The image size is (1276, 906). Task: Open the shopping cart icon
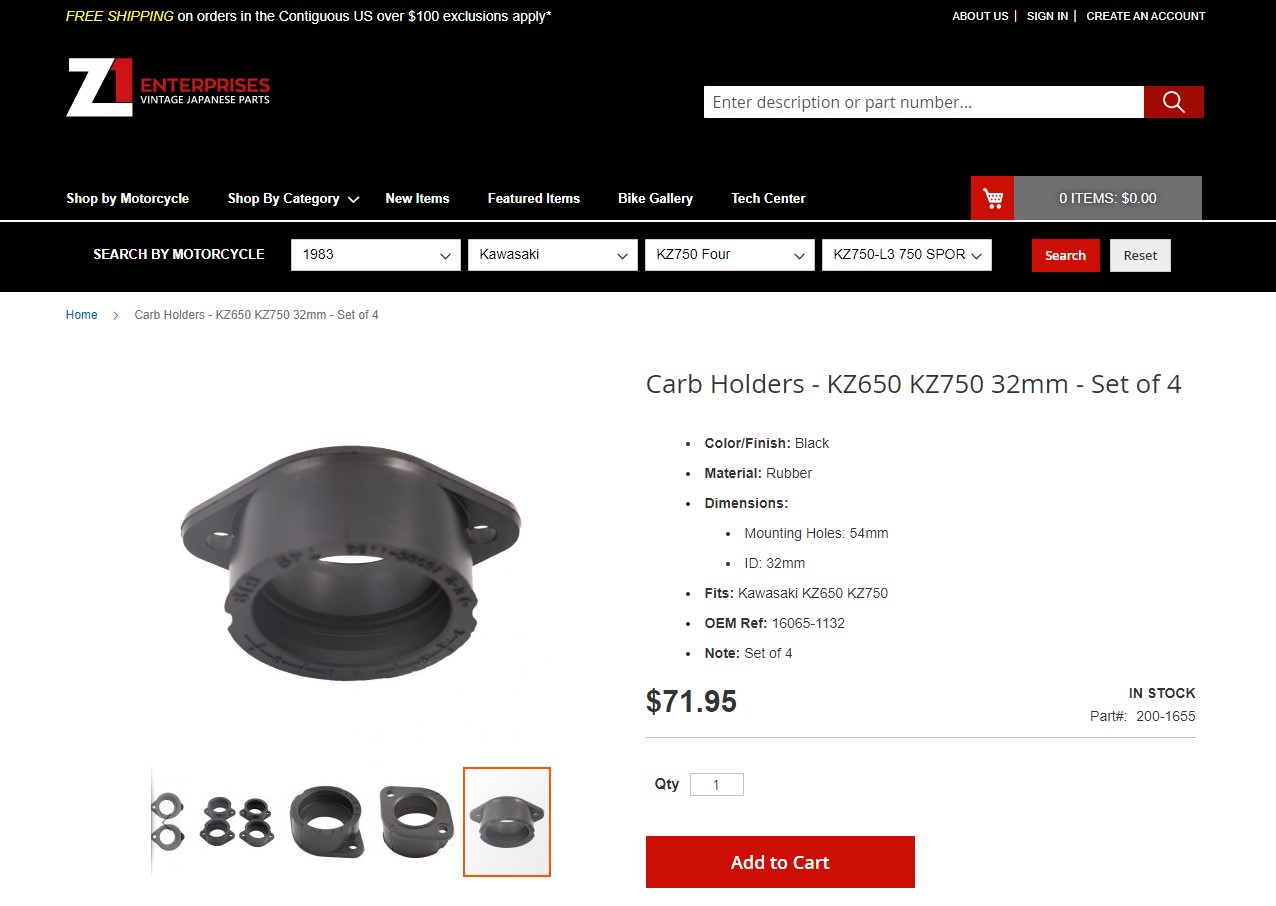click(993, 198)
